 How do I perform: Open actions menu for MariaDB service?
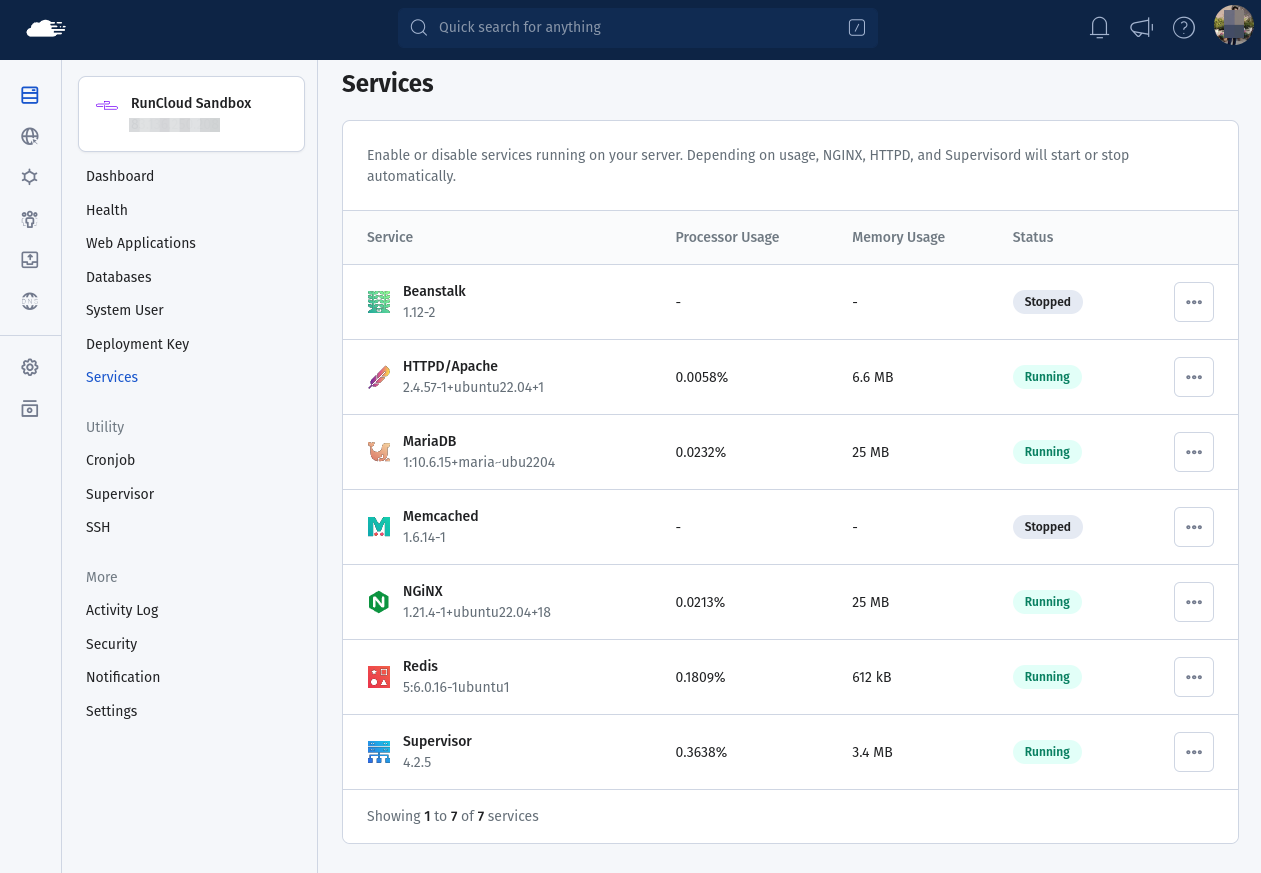point(1193,452)
